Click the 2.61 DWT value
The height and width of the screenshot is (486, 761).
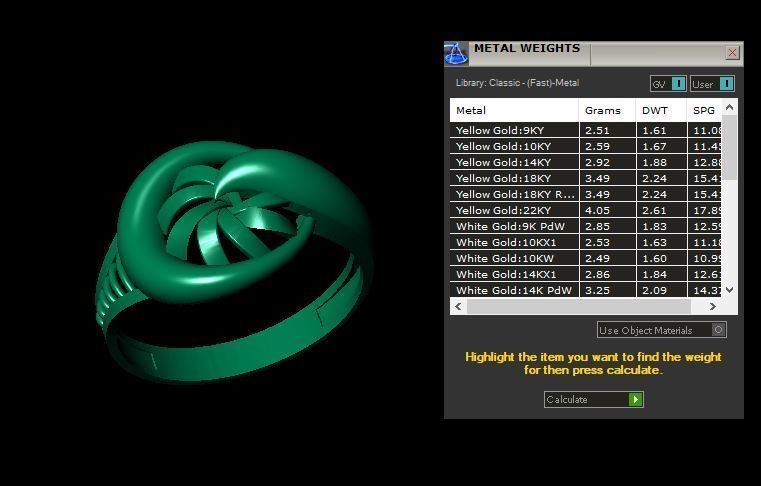(x=654, y=210)
